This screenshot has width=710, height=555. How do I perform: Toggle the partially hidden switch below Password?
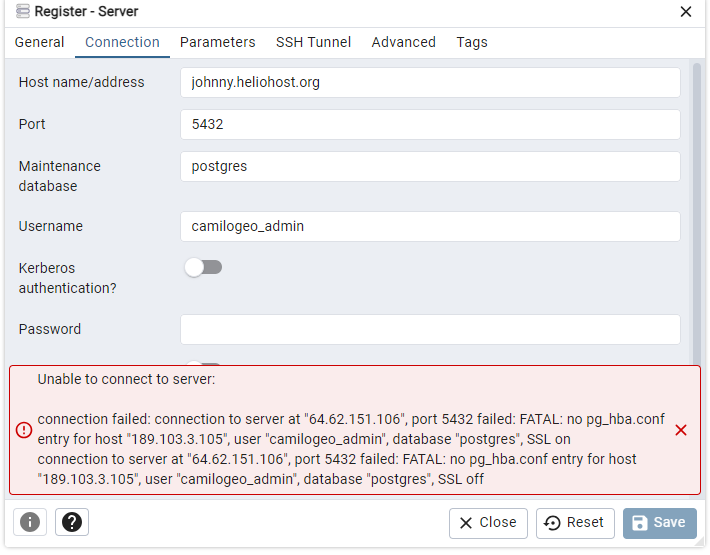tap(203, 363)
